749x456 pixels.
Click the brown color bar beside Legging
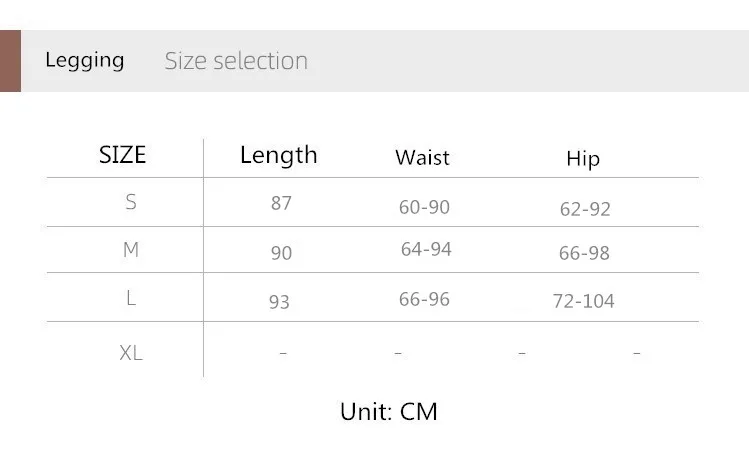(10, 61)
